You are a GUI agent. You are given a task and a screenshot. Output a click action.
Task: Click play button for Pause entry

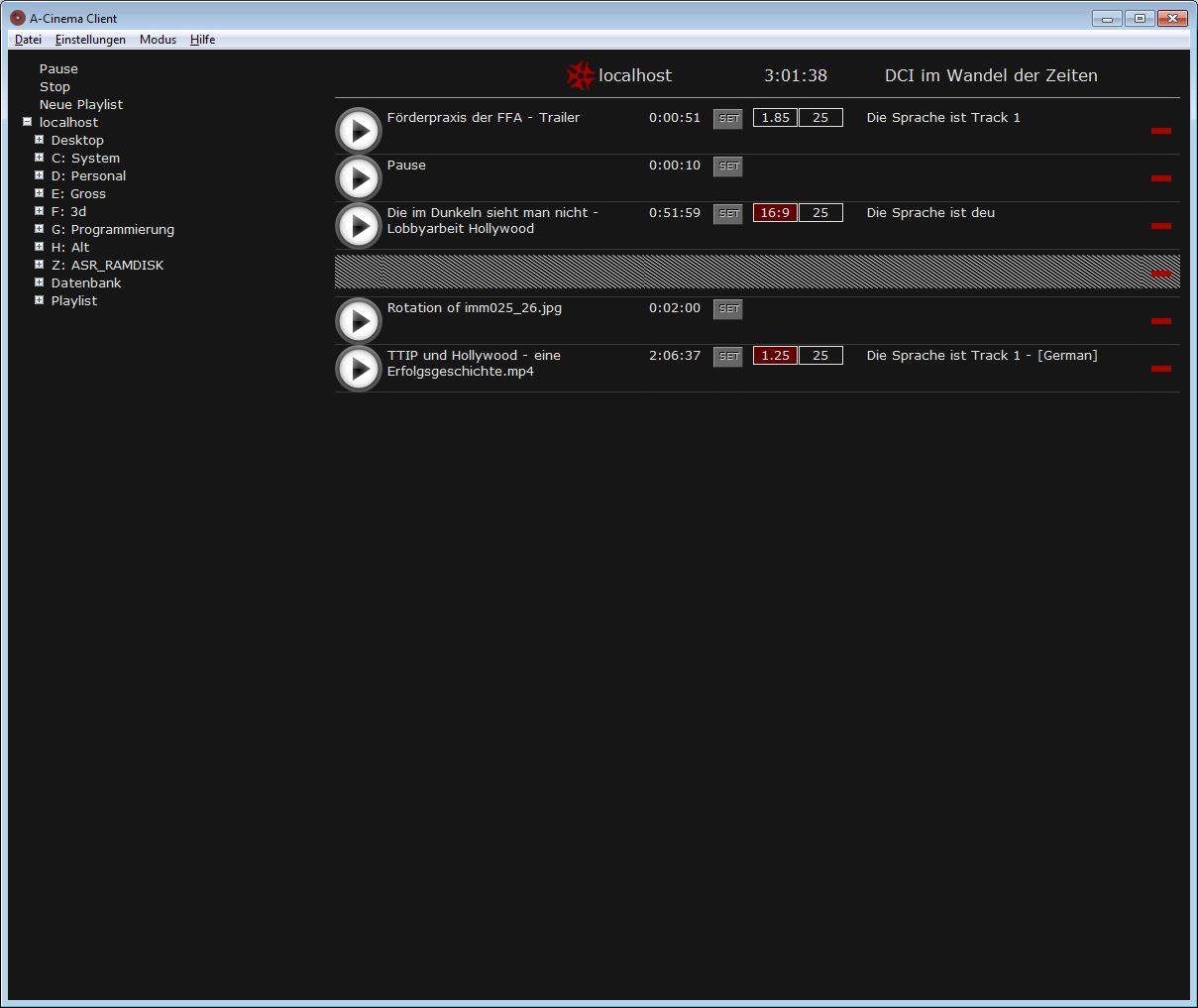[359, 178]
